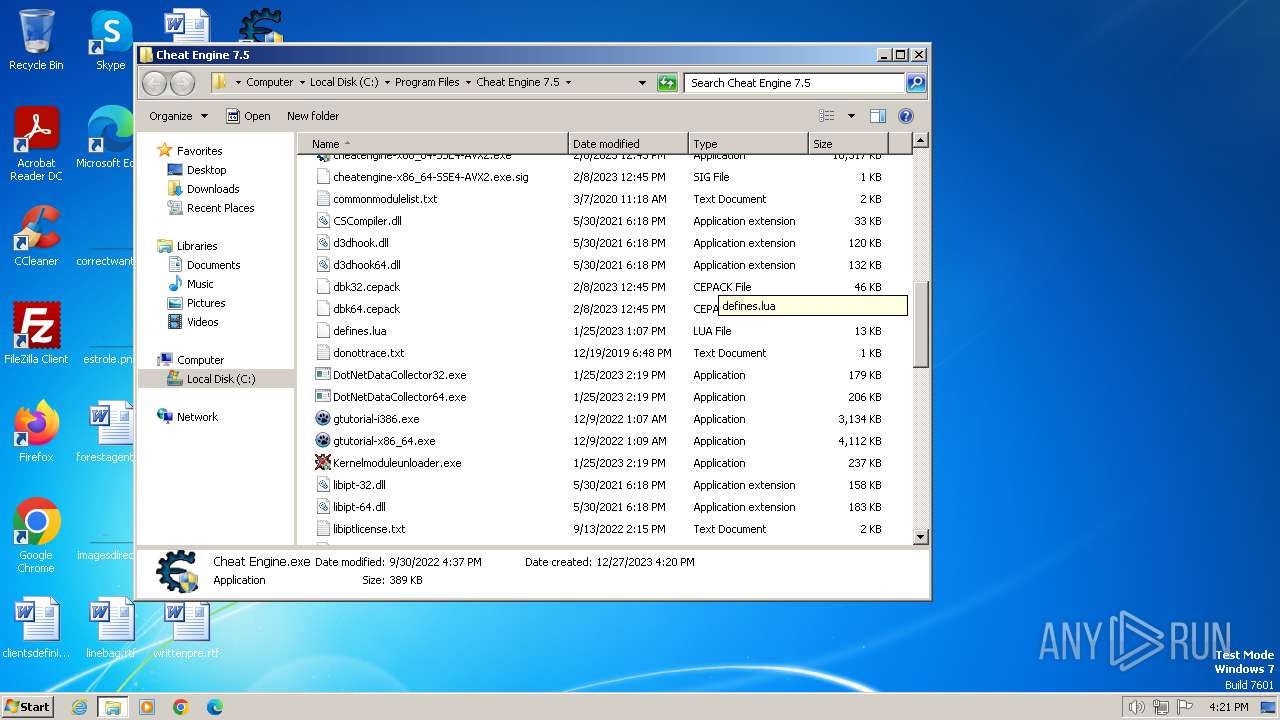
Task: Expand address bar history dropdown
Action: (642, 83)
